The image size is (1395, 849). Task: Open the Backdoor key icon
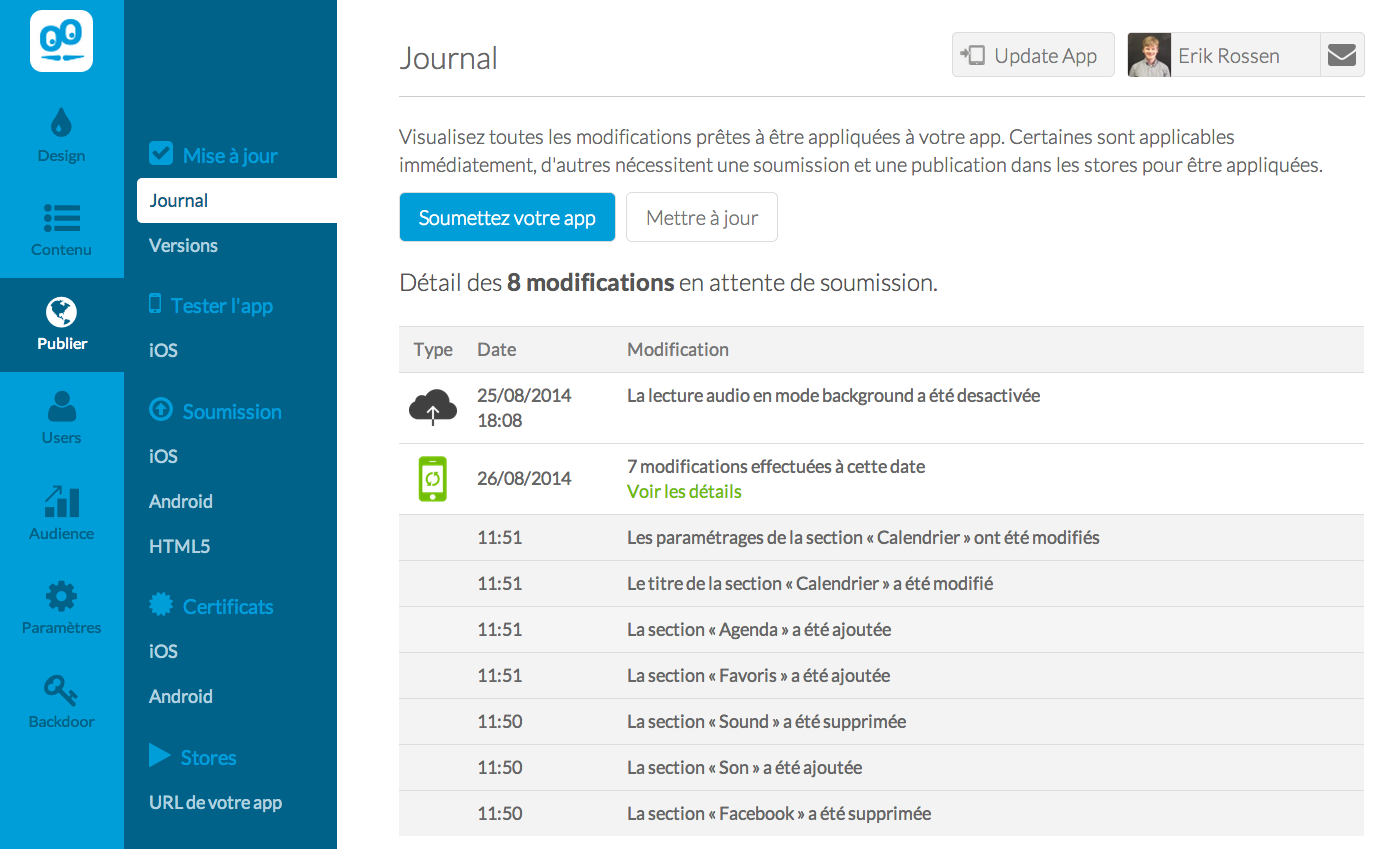(61, 691)
